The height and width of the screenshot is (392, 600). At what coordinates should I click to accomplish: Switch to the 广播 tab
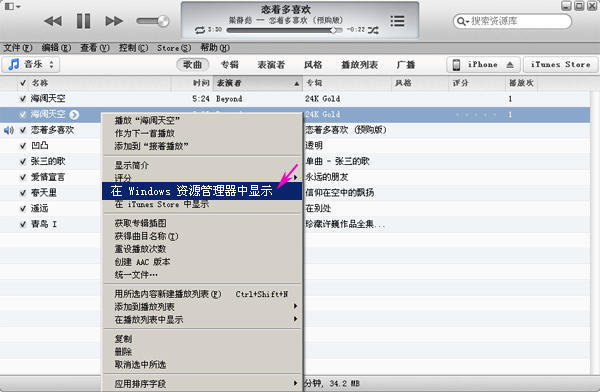406,65
